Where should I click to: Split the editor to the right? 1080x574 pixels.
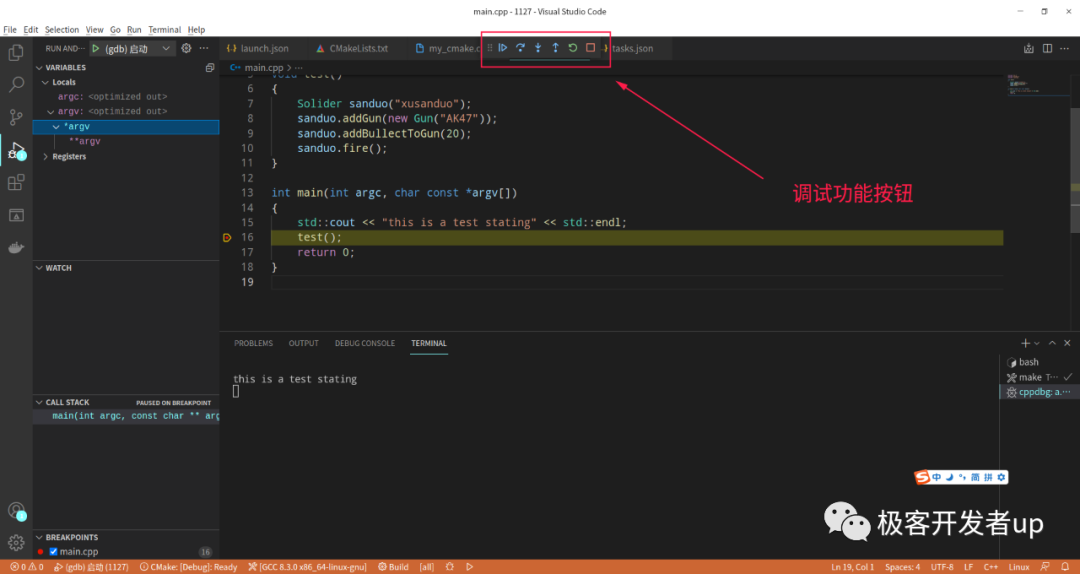click(x=1047, y=48)
